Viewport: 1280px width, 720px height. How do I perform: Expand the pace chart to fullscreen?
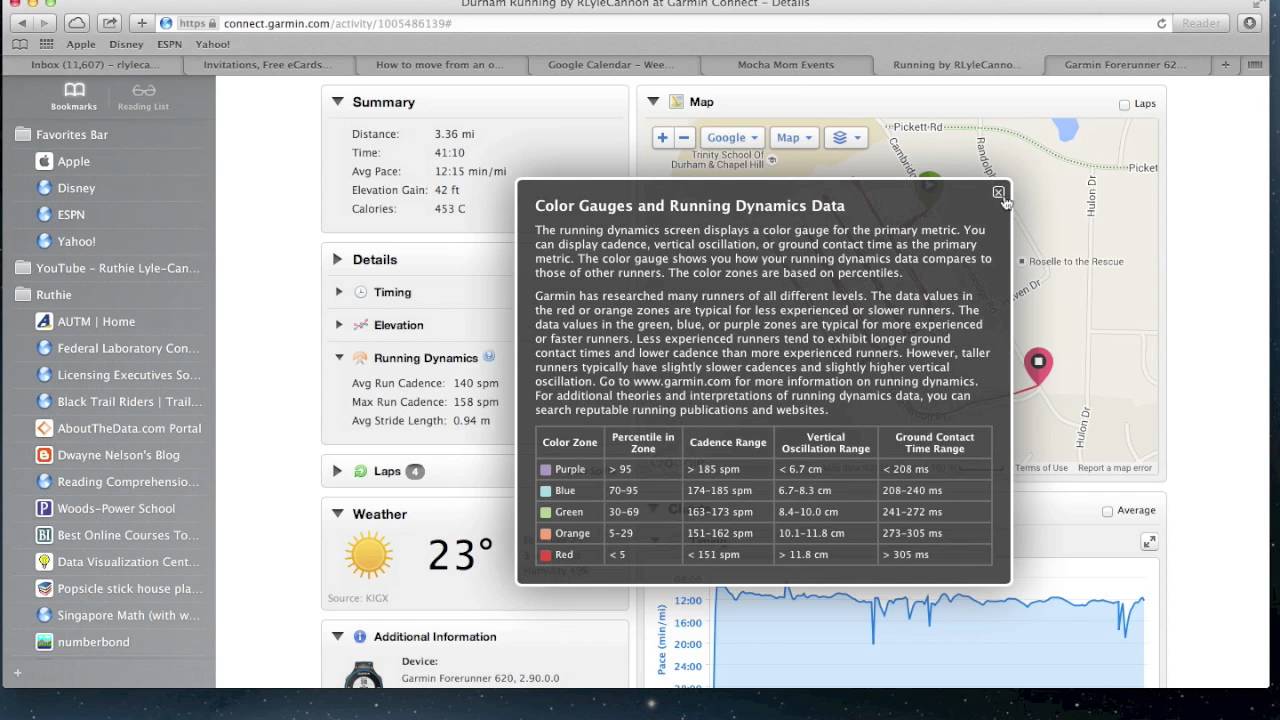[1149, 542]
